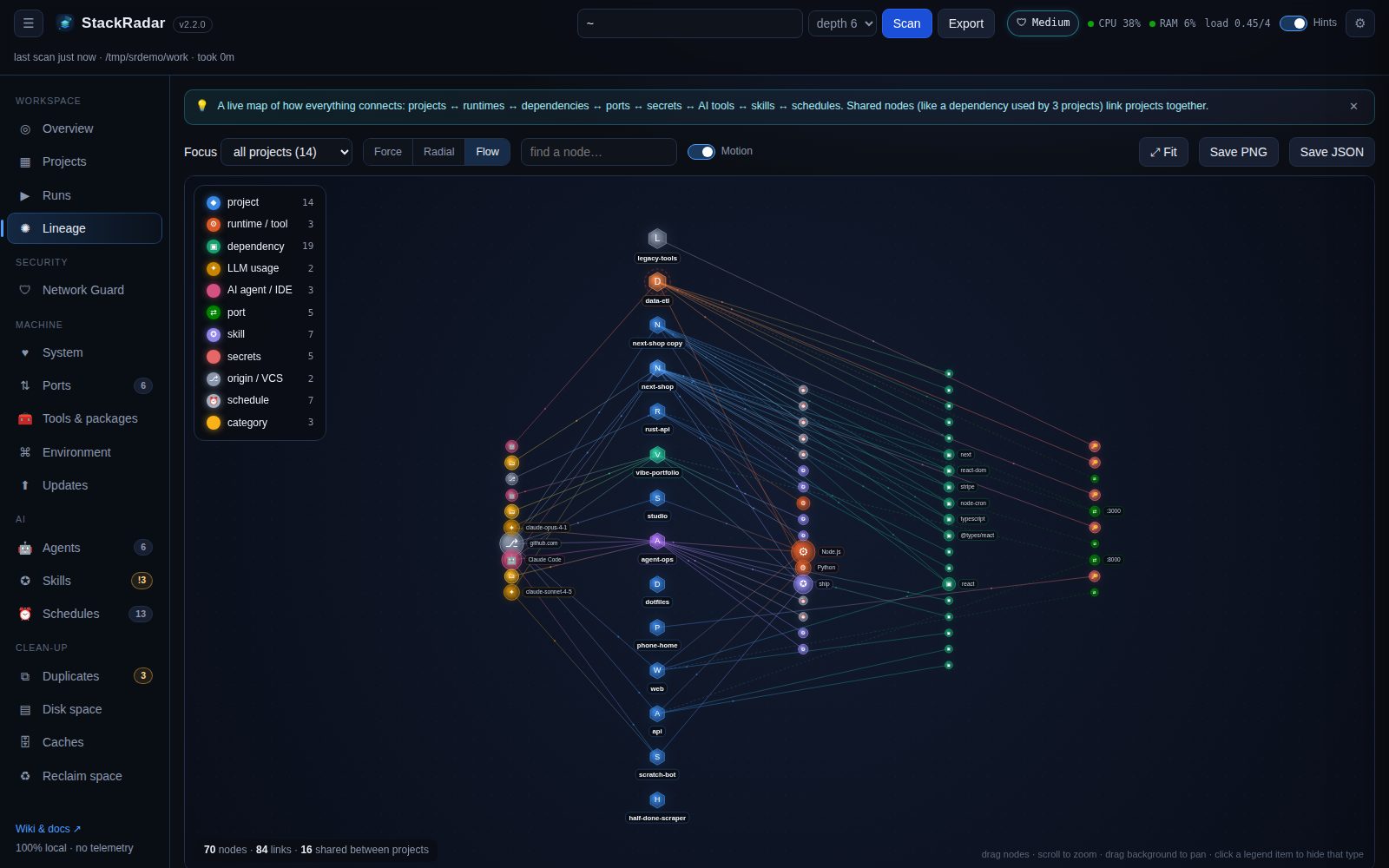Screen dimensions: 1389x868
Task: Open the Duplicates page
Action: [x=84, y=676]
